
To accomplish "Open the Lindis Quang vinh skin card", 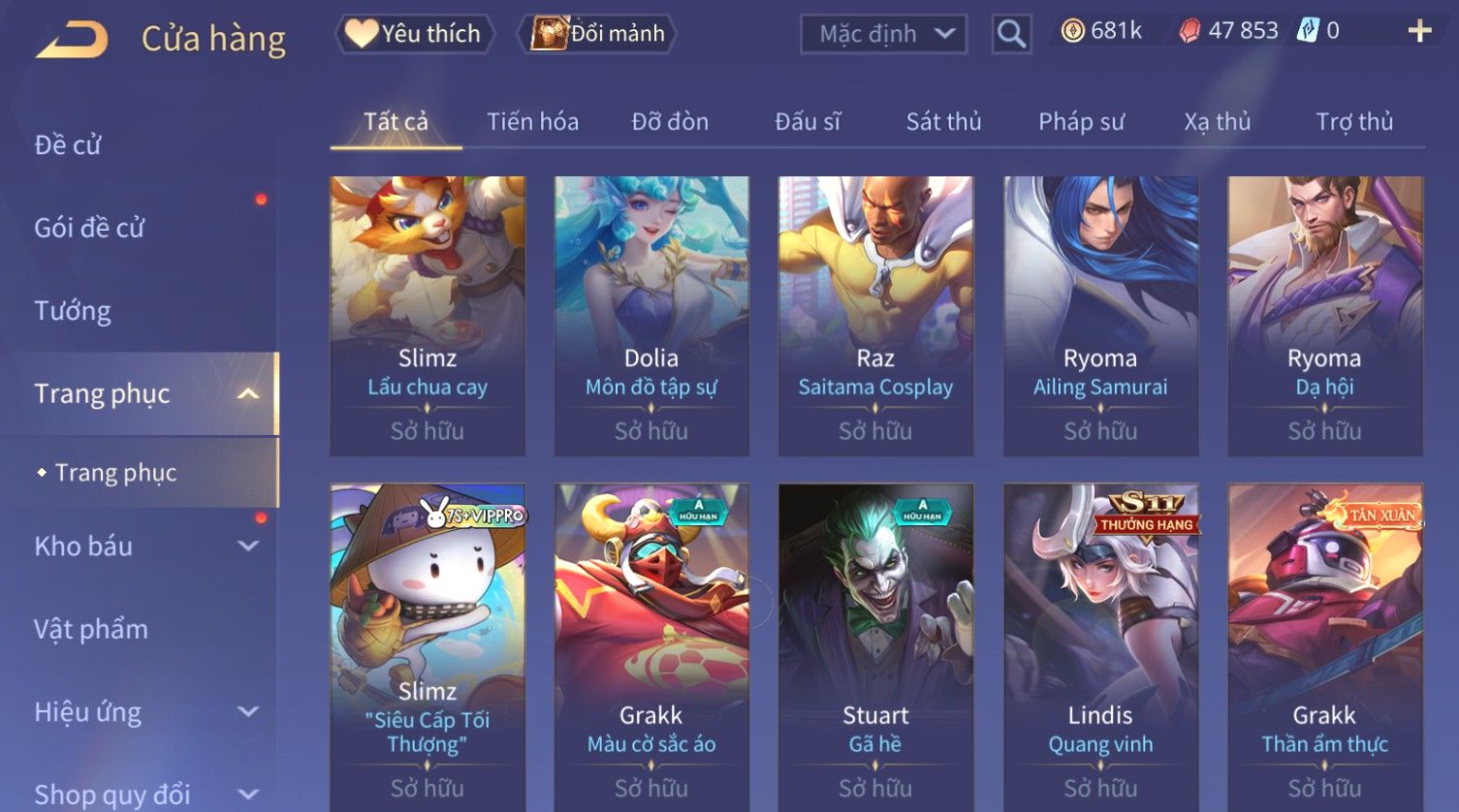I will (x=1100, y=647).
